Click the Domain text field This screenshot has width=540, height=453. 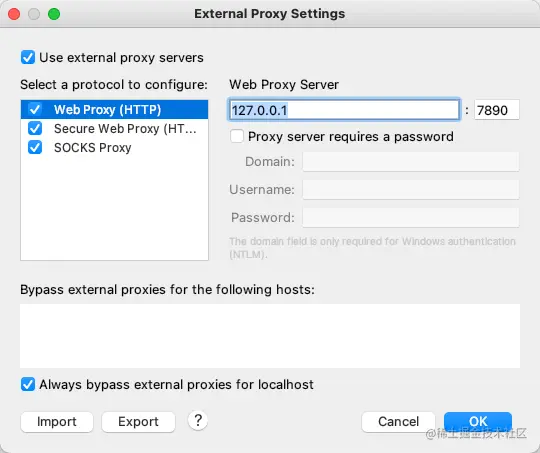point(411,162)
